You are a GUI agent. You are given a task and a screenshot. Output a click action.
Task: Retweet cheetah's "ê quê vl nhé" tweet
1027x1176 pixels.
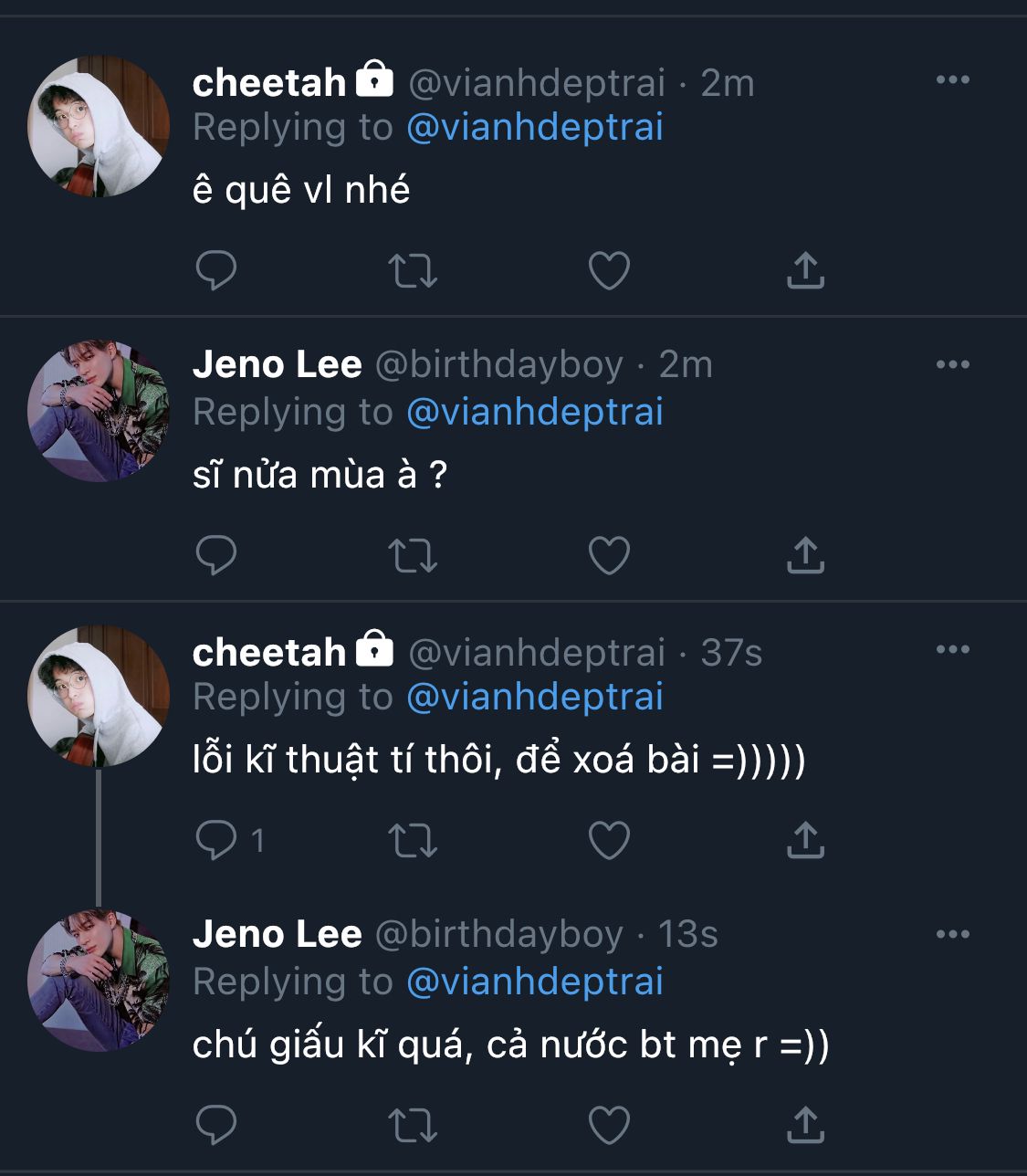point(413,270)
